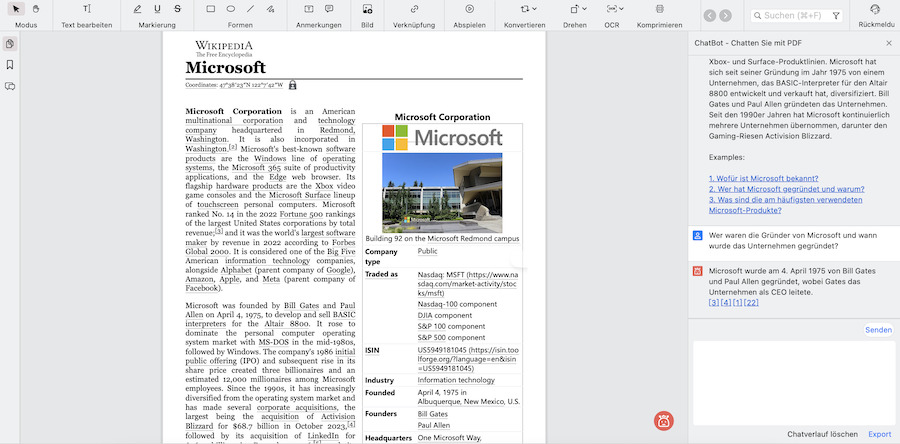Open the search filter funnel icon
The width and height of the screenshot is (900, 444).
(x=836, y=15)
